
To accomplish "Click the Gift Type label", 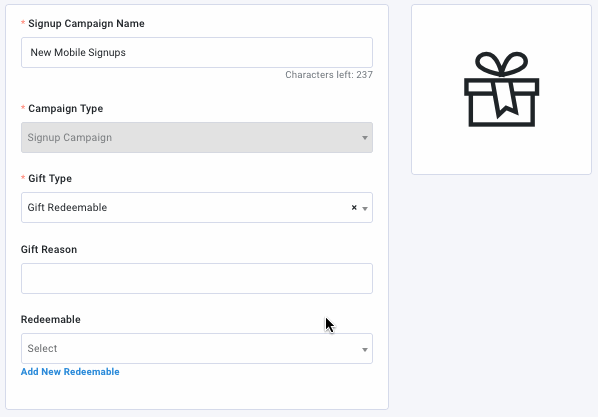I will click(50, 179).
